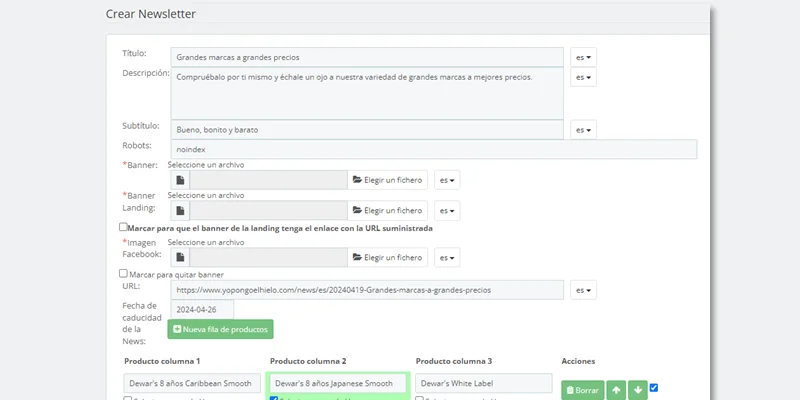Click product field Dewar's 8 años Caribbean Smooth
The height and width of the screenshot is (400, 800).
click(x=192, y=383)
